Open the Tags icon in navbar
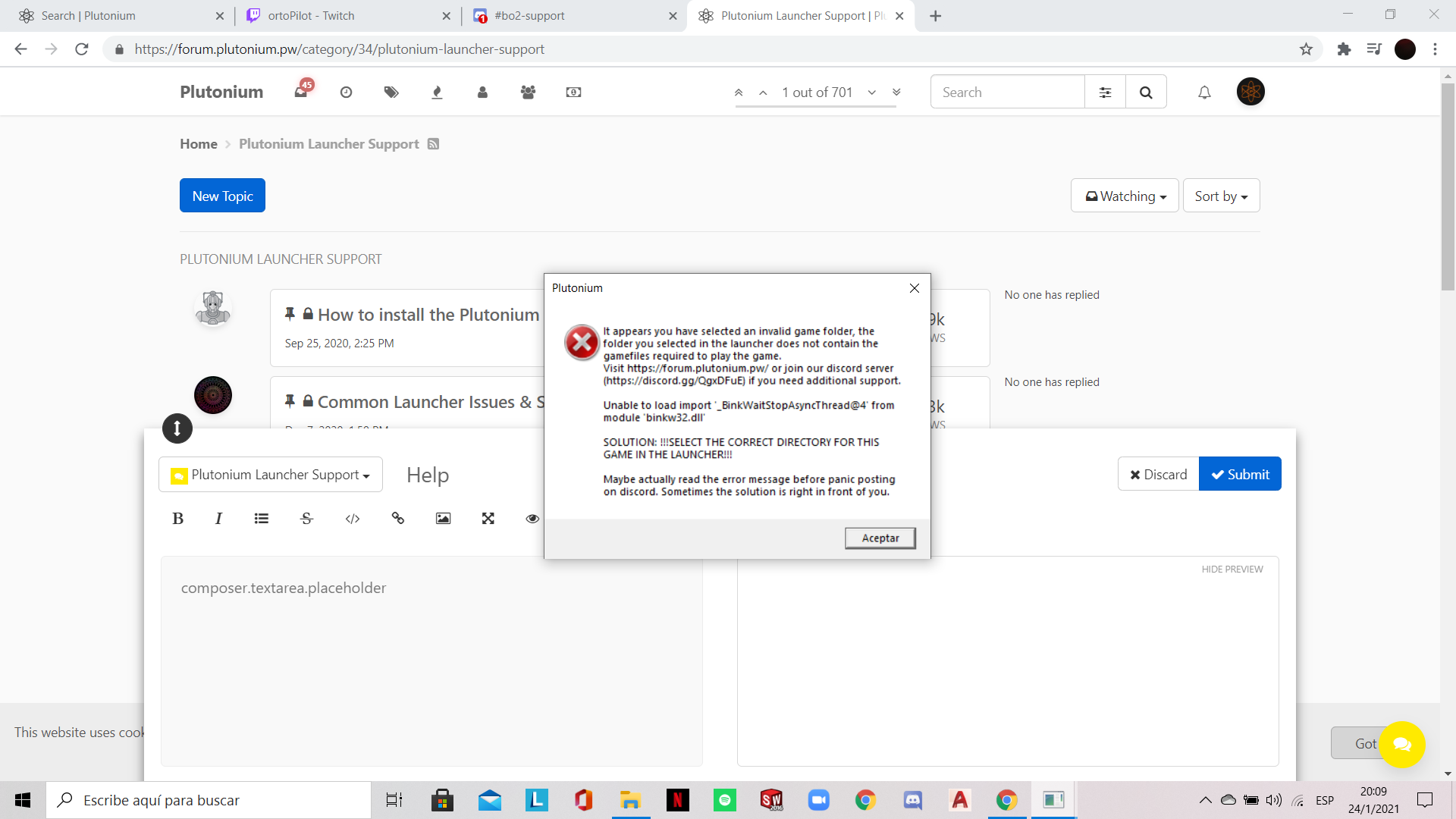Screen dimensions: 1456x819 pyautogui.click(x=391, y=93)
